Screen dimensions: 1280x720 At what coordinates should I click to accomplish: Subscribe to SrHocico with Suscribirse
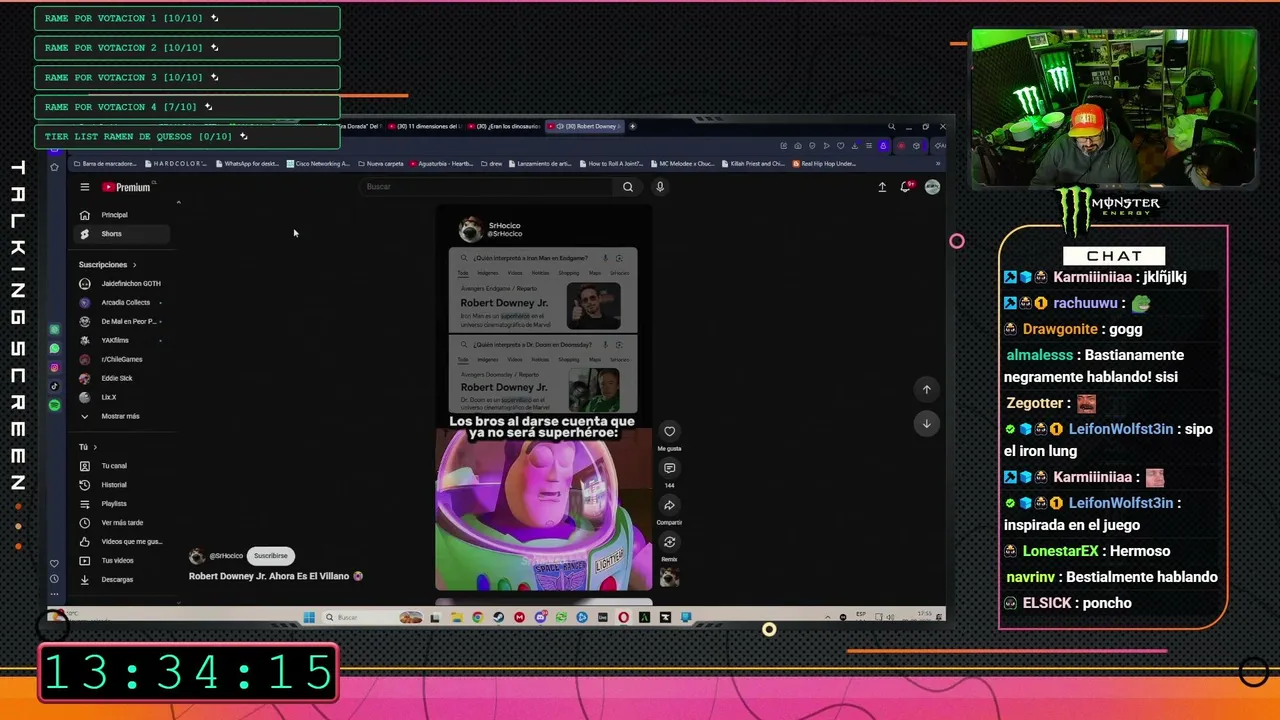(271, 556)
